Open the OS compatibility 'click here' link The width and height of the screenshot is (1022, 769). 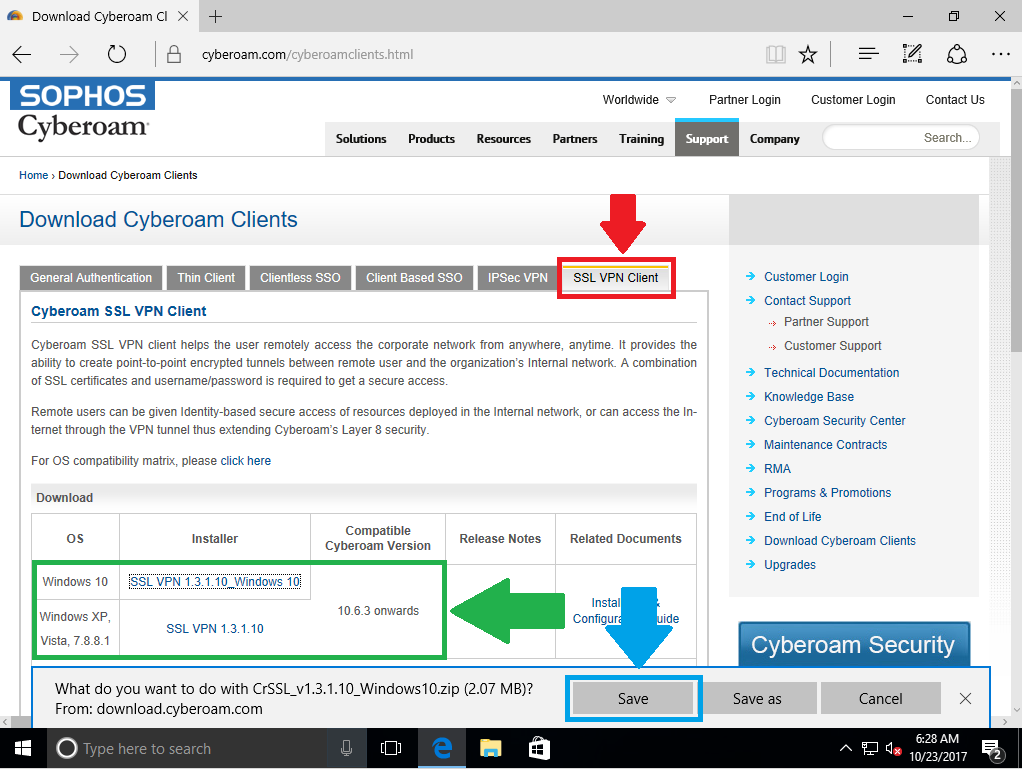point(246,461)
